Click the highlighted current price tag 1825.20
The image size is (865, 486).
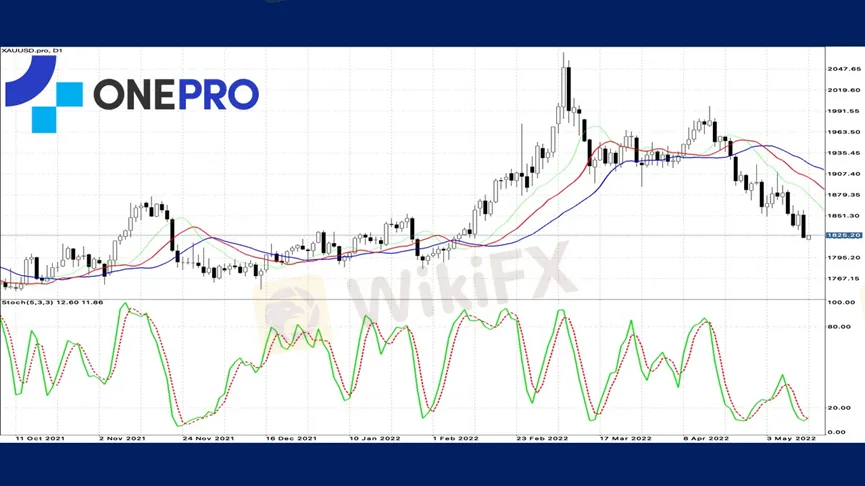pyautogui.click(x=843, y=236)
